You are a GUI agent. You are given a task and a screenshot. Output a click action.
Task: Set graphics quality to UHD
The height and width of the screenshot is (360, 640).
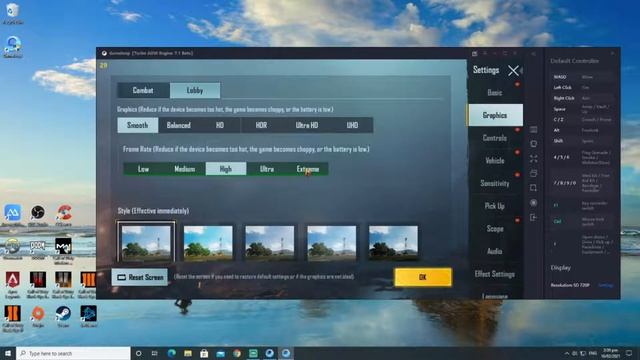[x=352, y=125]
